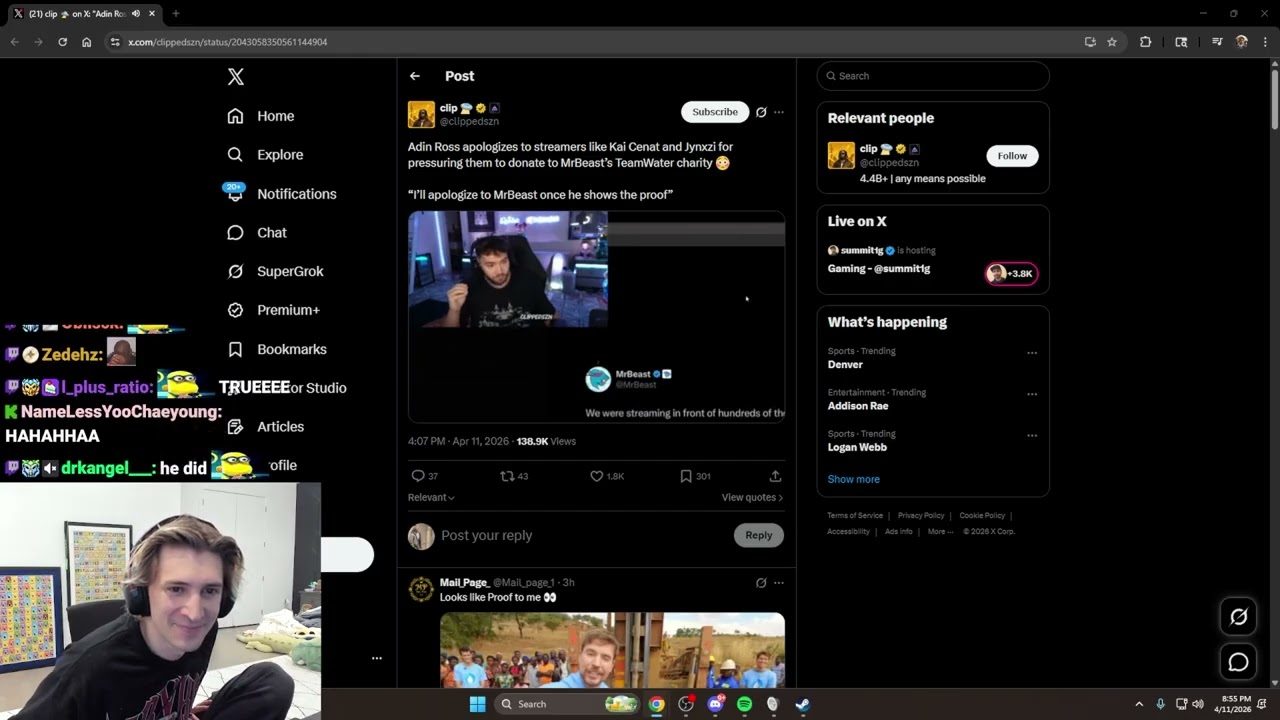This screenshot has height=720, width=1280.
Task: Open more options for Logan Webb trend
Action: (x=1032, y=436)
